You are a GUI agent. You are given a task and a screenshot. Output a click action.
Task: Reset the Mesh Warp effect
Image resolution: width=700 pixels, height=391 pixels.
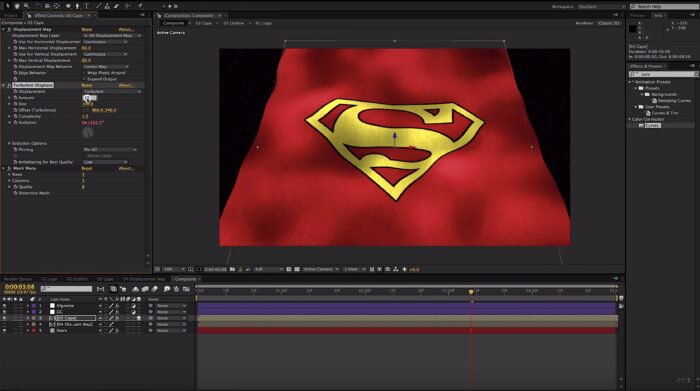tap(87, 168)
